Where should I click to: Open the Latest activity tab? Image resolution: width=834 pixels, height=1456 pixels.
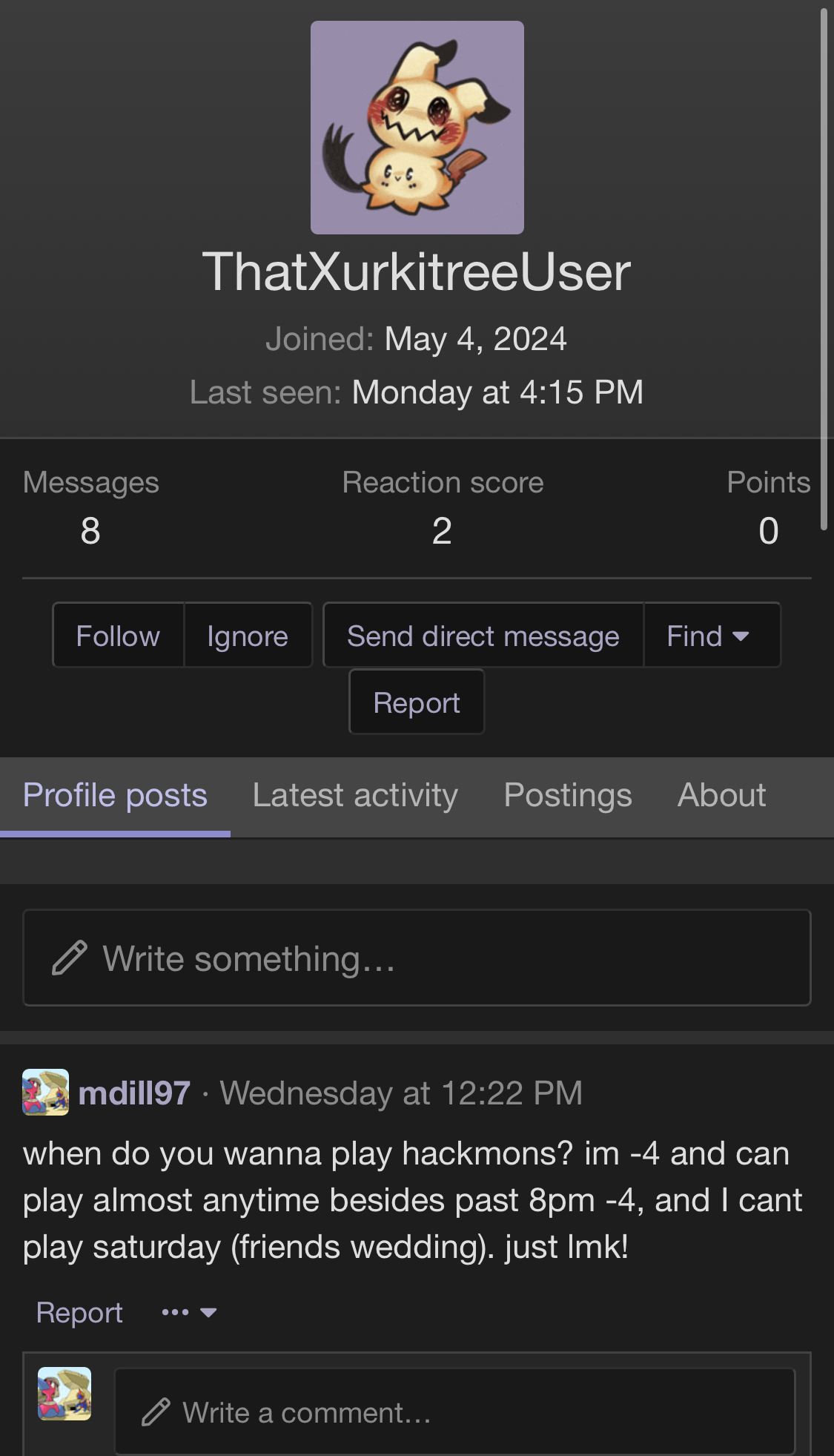point(355,795)
